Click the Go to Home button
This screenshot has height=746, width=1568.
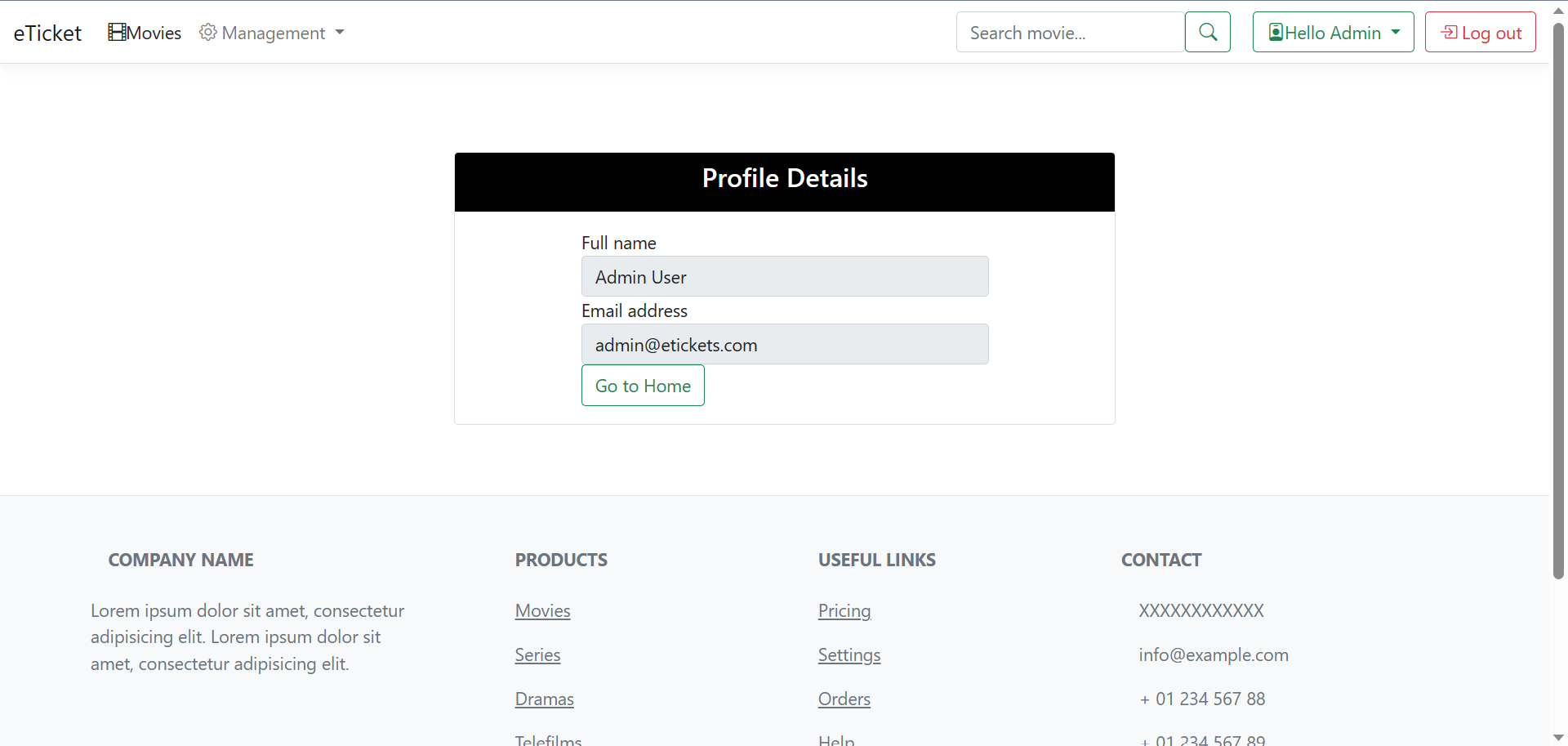coord(643,385)
